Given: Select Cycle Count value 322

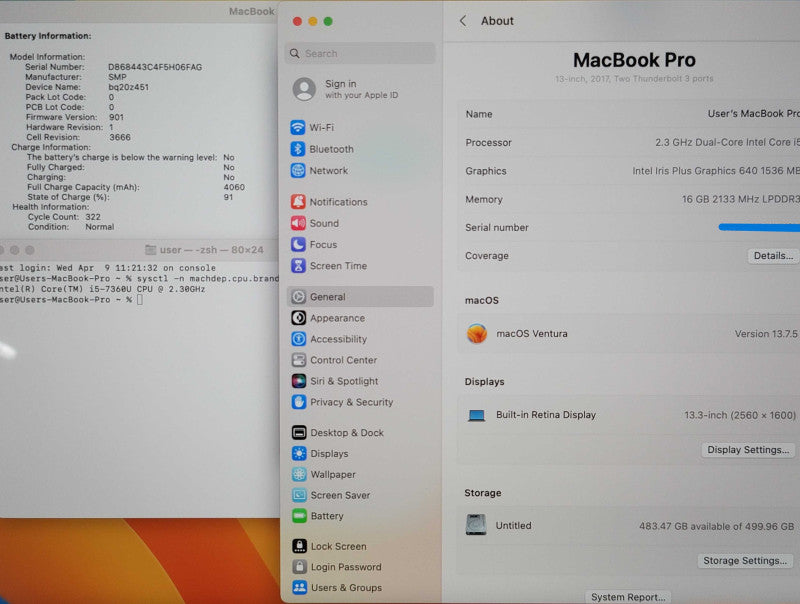Looking at the screenshot, I should pyautogui.click(x=93, y=217).
